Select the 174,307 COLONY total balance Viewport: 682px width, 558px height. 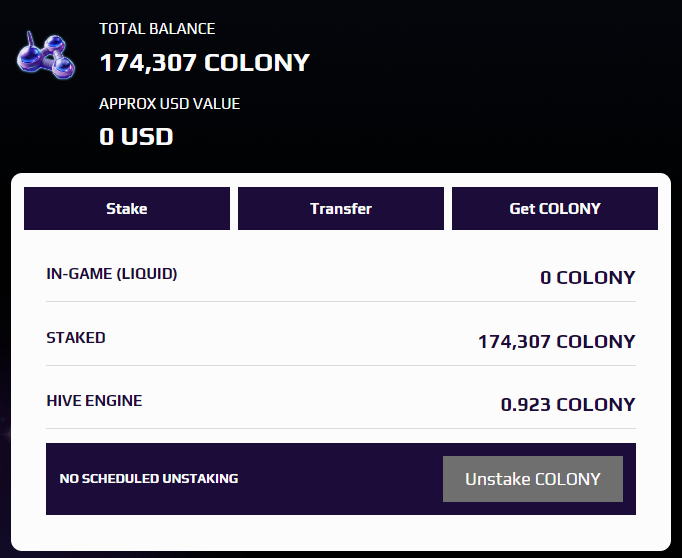click(x=204, y=63)
